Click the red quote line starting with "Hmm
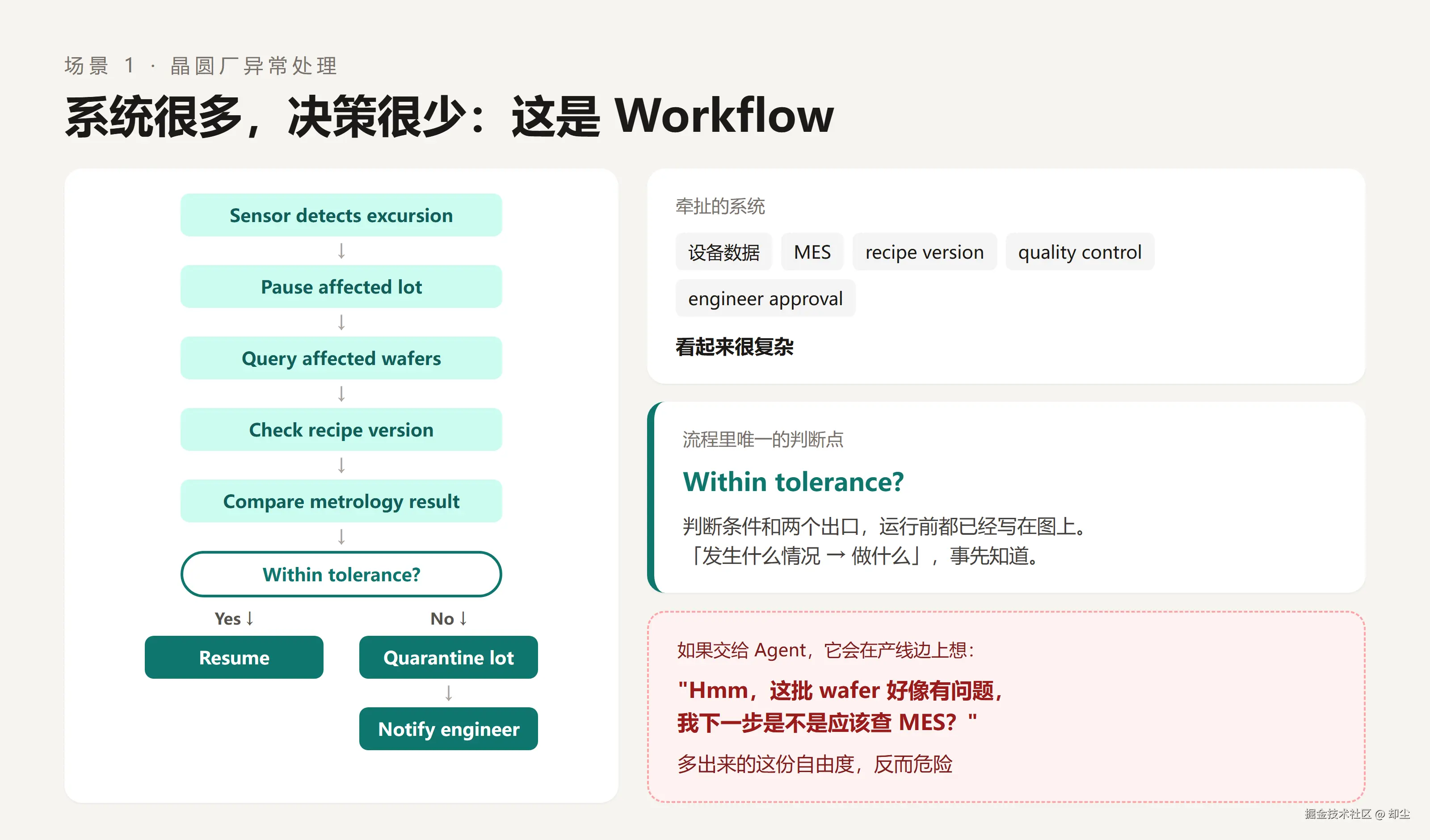This screenshot has height=840, width=1430. [841, 690]
